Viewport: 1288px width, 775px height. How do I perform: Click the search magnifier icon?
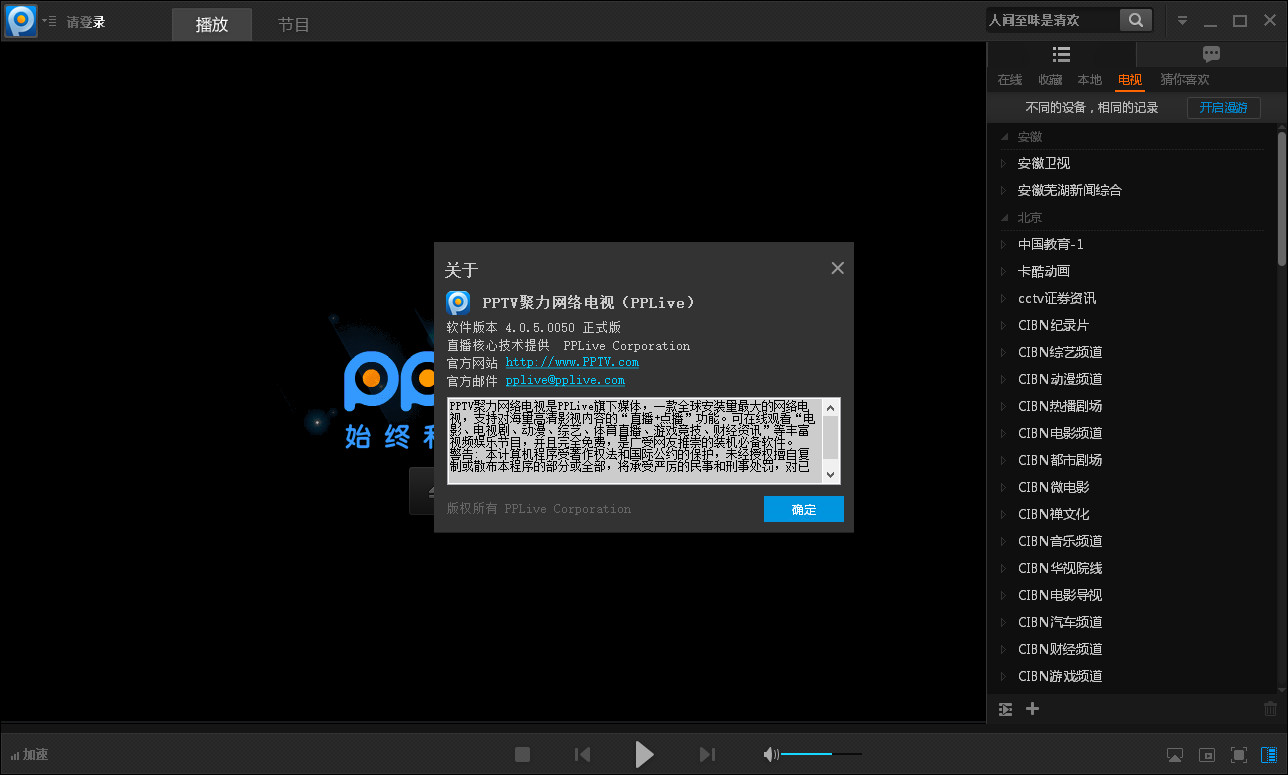pos(1135,20)
